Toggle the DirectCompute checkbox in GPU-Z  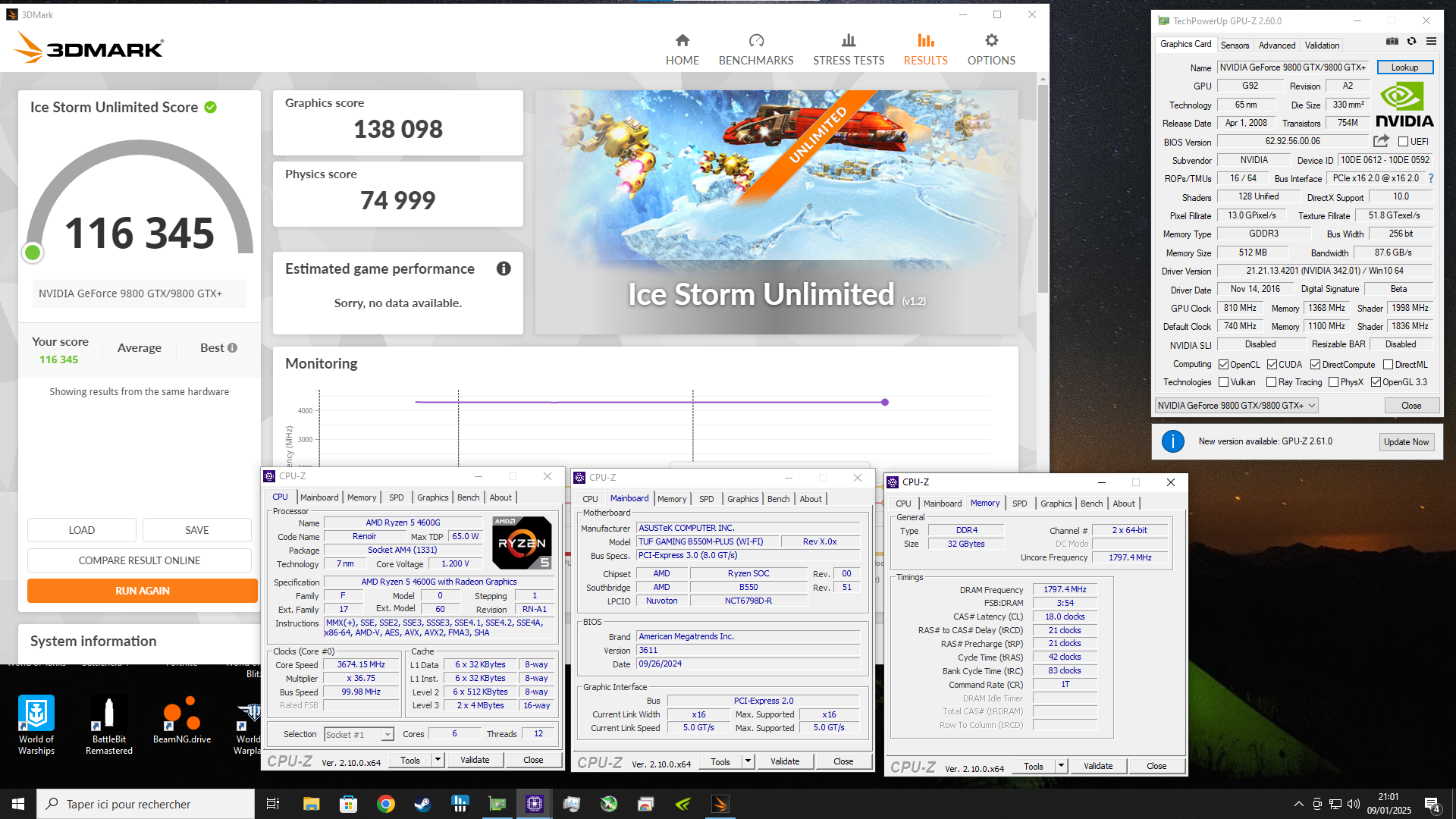pyautogui.click(x=1315, y=365)
